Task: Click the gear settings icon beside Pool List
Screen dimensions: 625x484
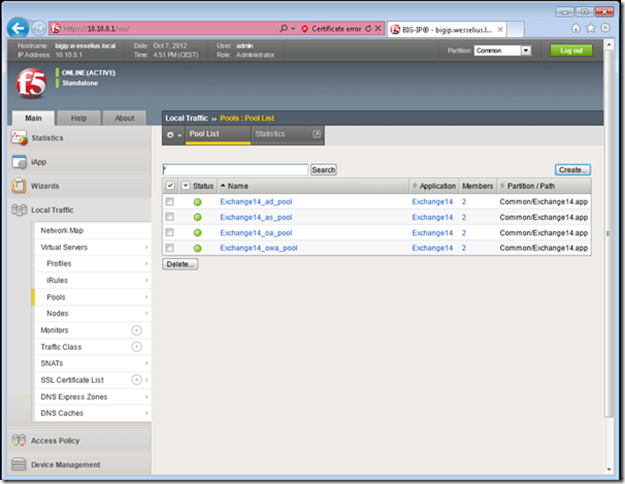Action: coord(171,134)
